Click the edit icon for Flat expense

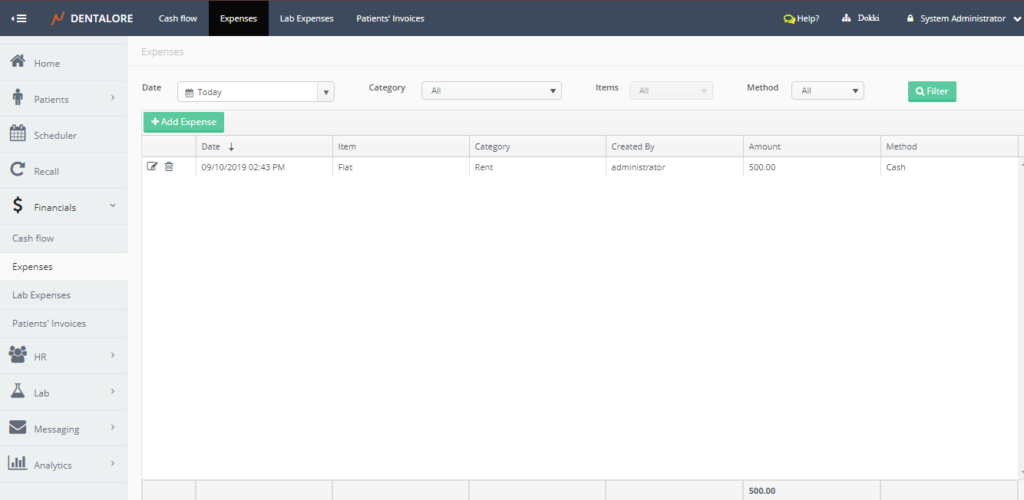152,167
